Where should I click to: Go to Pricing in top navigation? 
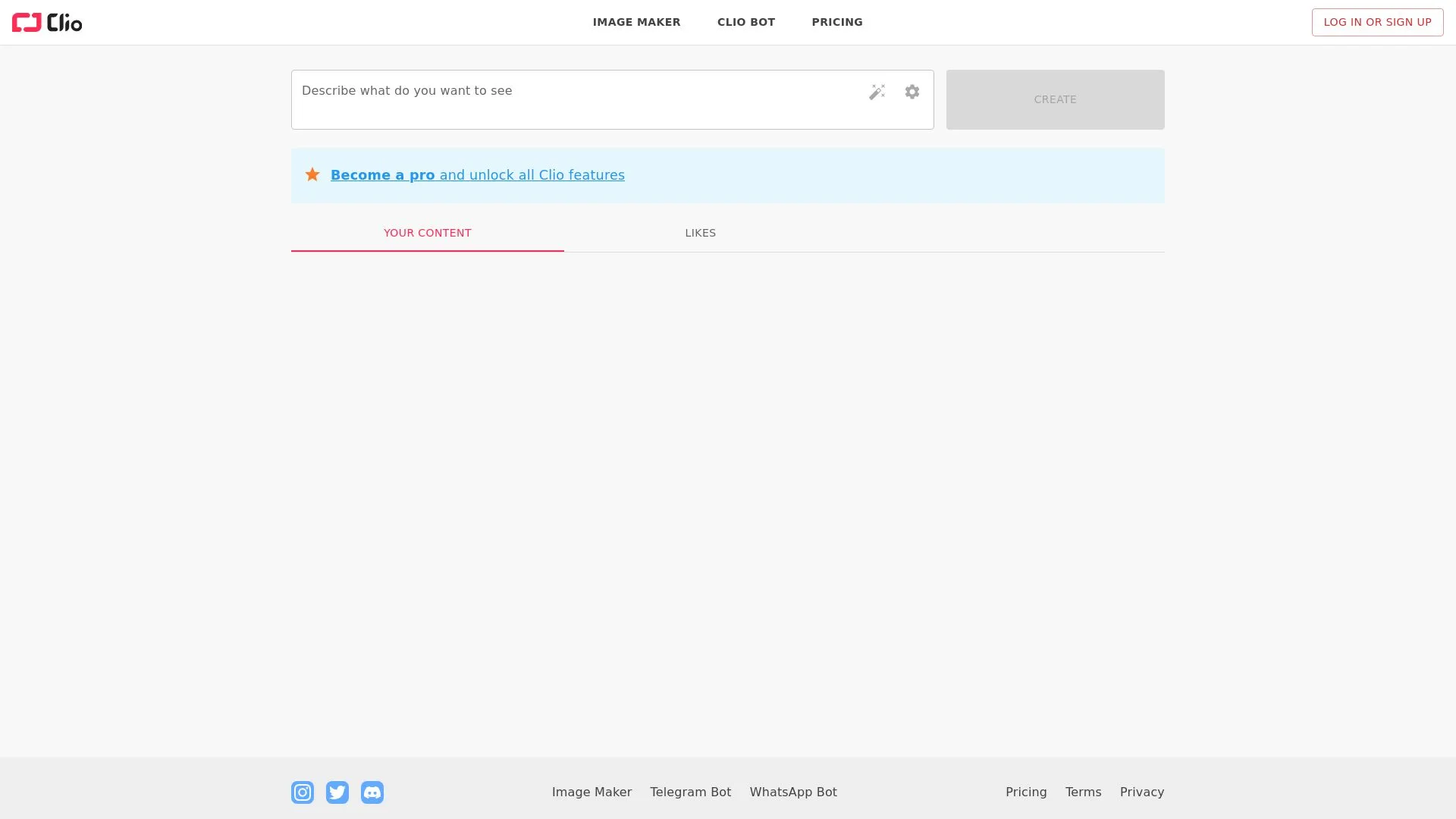(837, 22)
